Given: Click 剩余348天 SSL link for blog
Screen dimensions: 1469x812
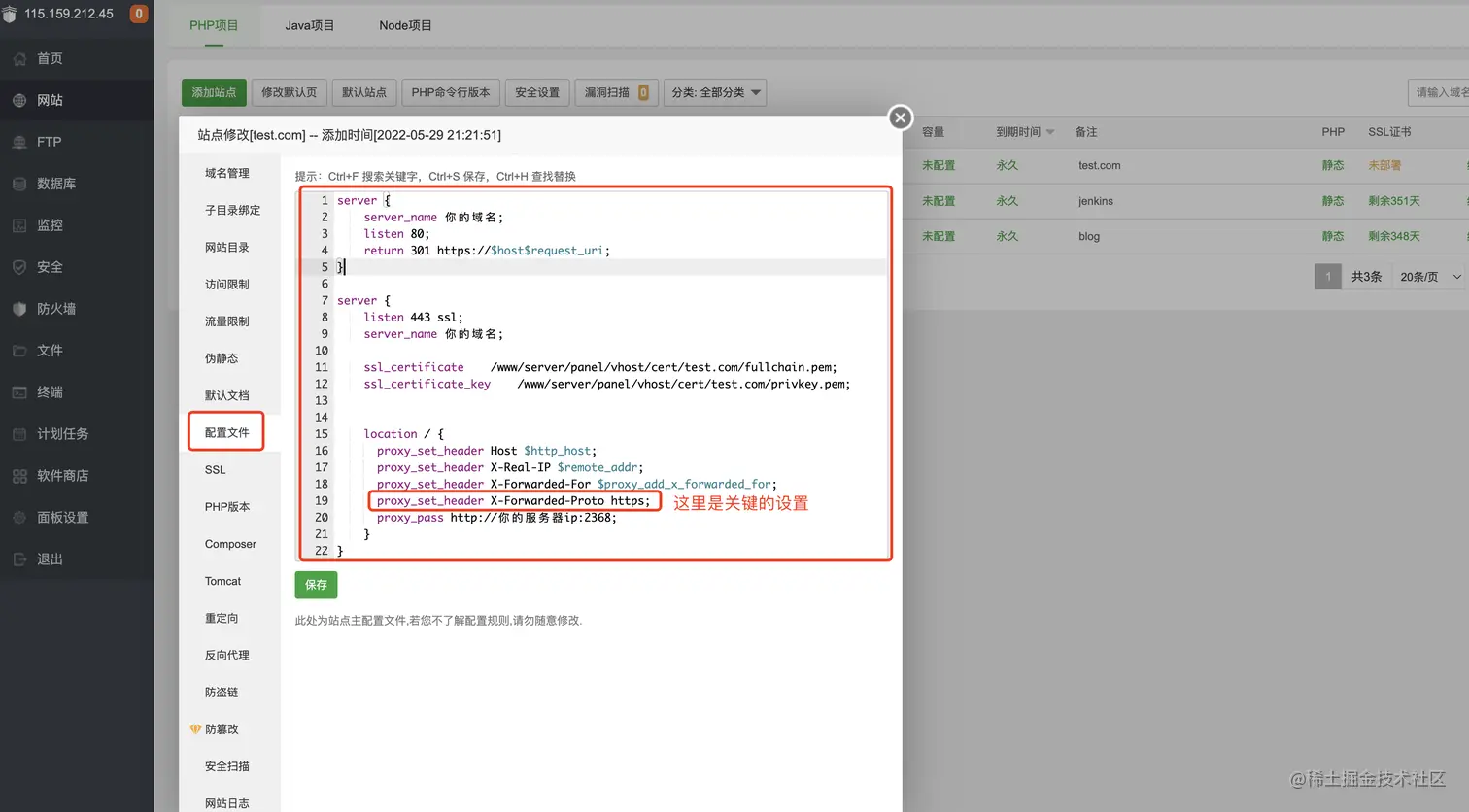Looking at the screenshot, I should click(1394, 236).
